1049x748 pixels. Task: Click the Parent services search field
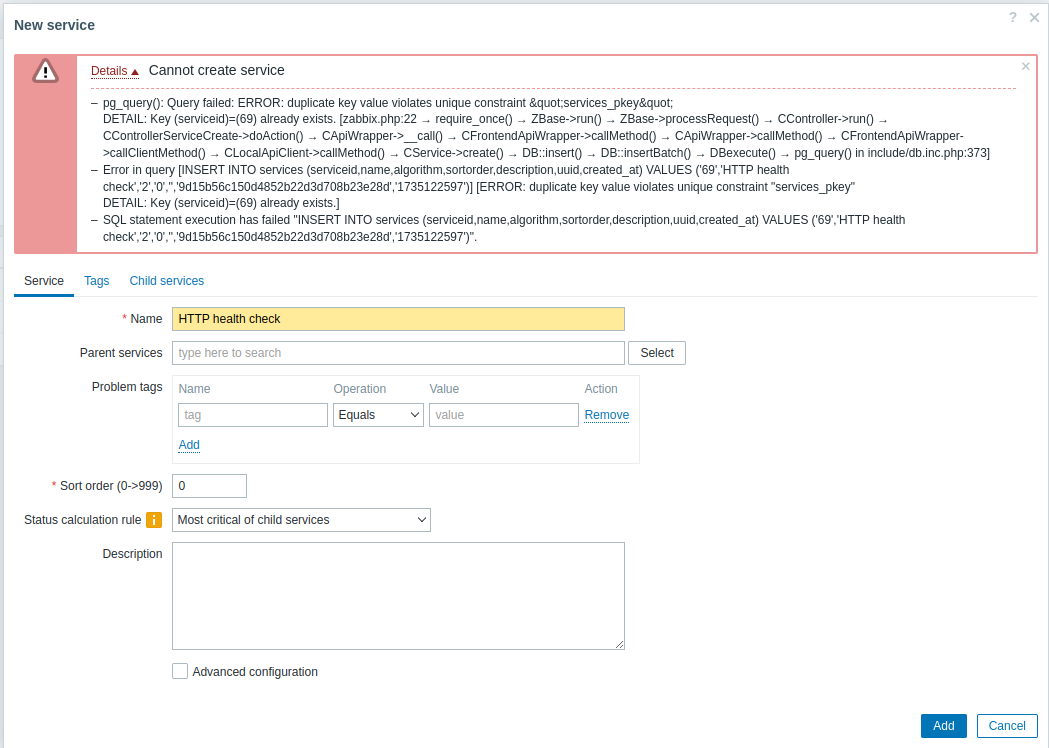click(398, 353)
